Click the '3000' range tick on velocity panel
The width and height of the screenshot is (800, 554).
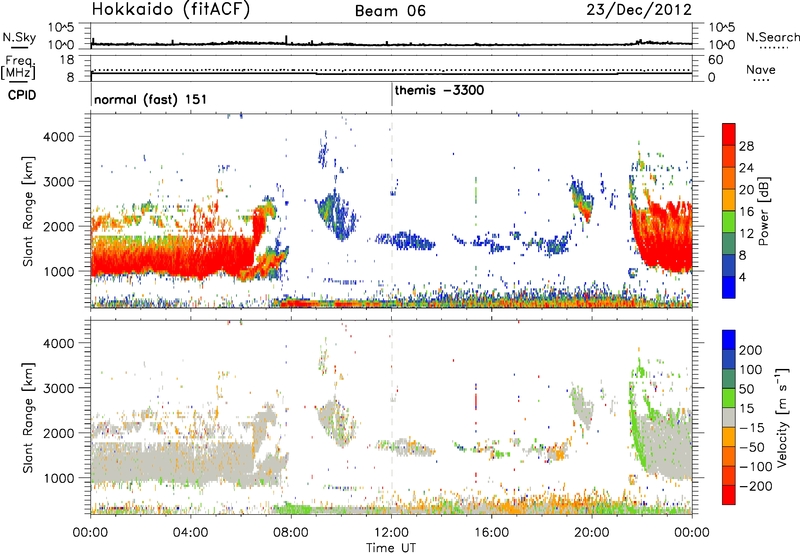(x=58, y=388)
